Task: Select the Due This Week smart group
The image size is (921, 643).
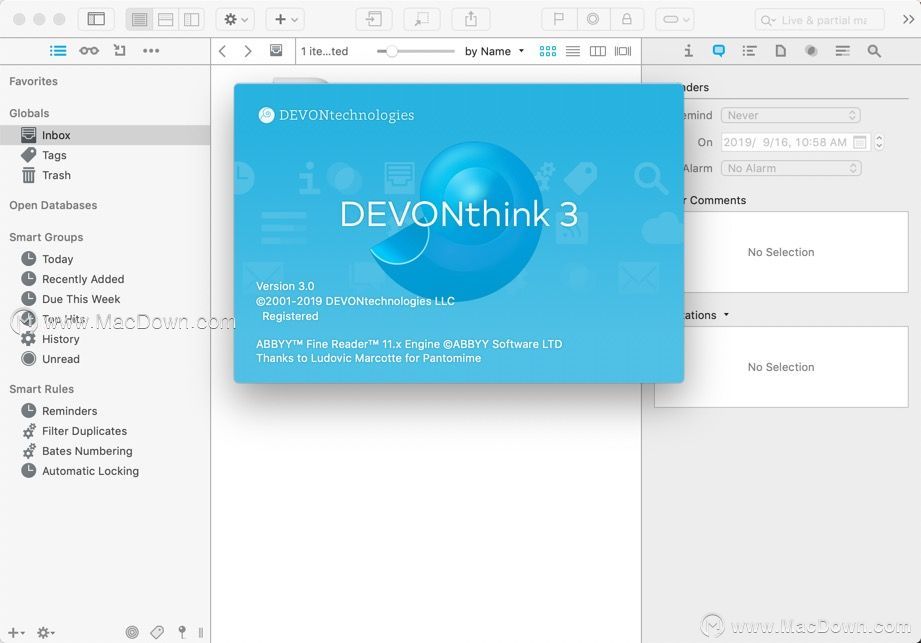Action: pos(105,299)
